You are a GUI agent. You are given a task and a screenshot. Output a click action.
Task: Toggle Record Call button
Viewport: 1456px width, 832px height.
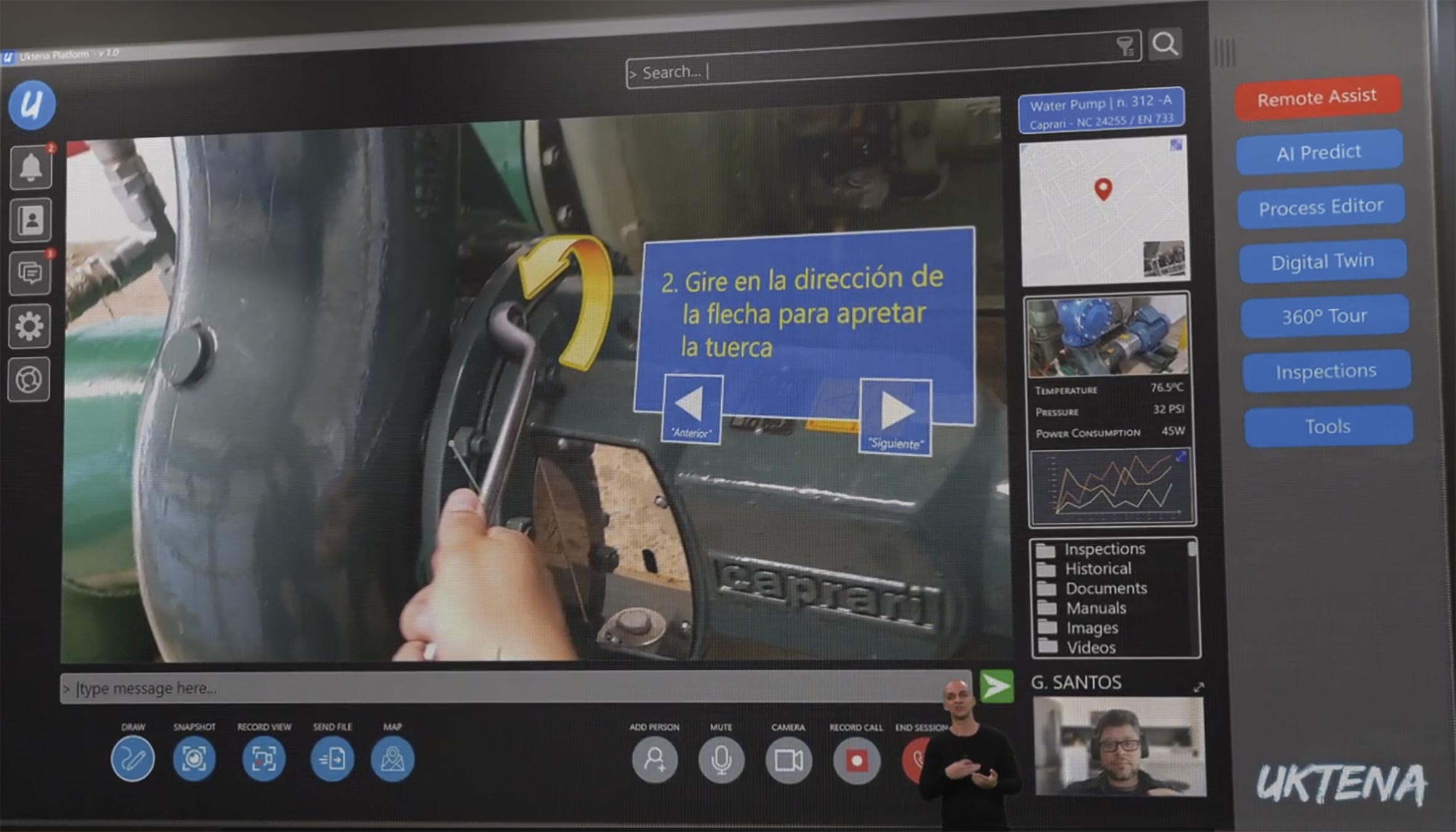856,761
